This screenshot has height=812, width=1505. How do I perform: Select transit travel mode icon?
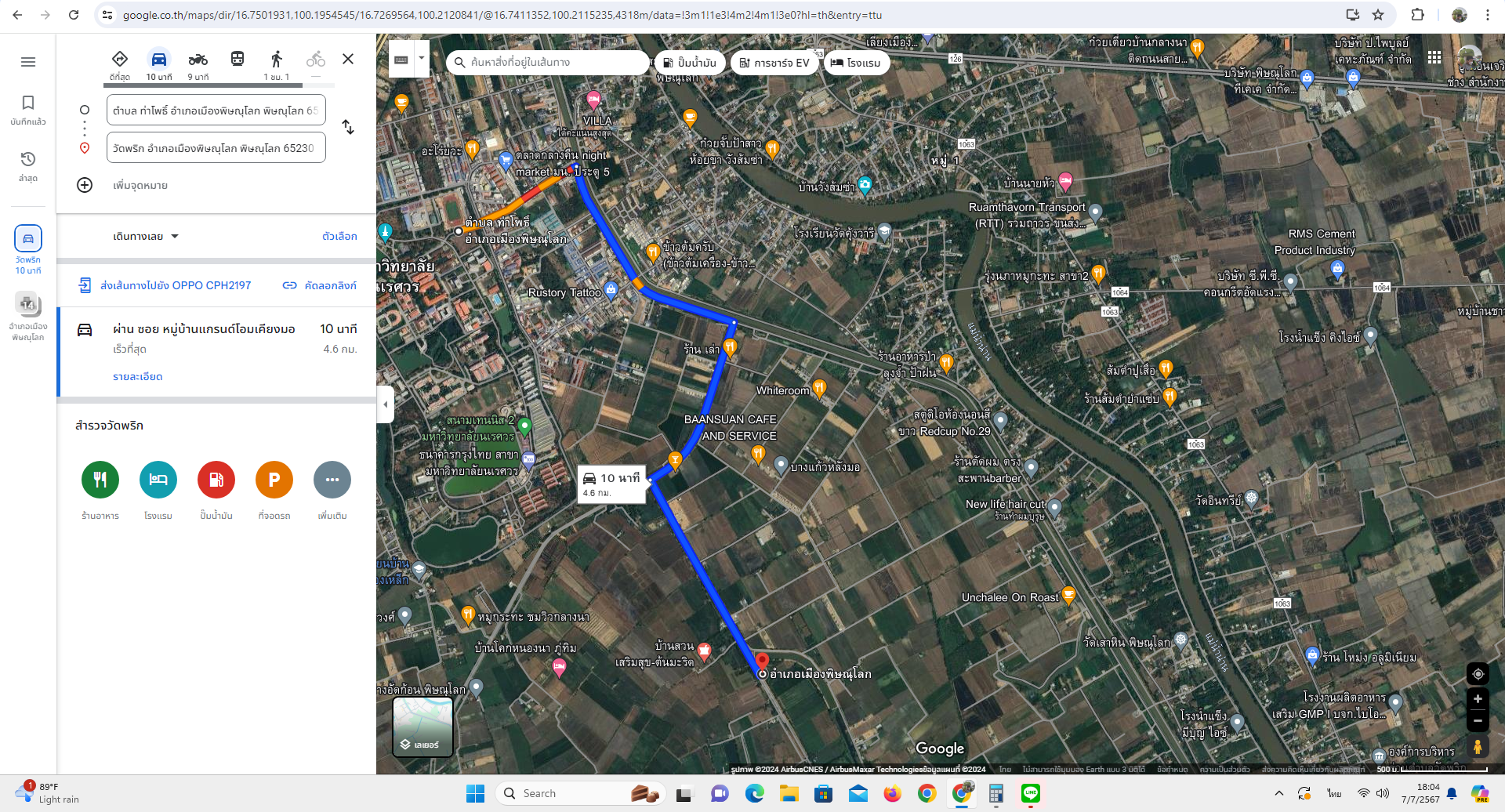237,59
